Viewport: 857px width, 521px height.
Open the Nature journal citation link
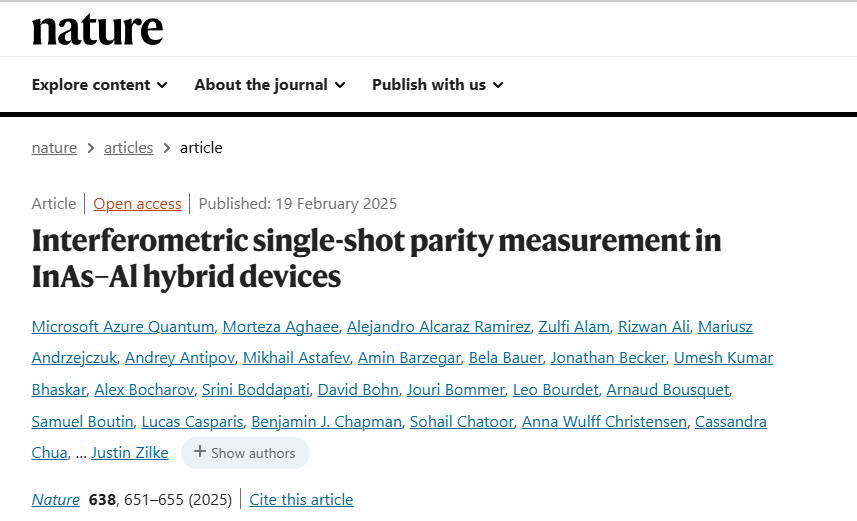tap(56, 500)
